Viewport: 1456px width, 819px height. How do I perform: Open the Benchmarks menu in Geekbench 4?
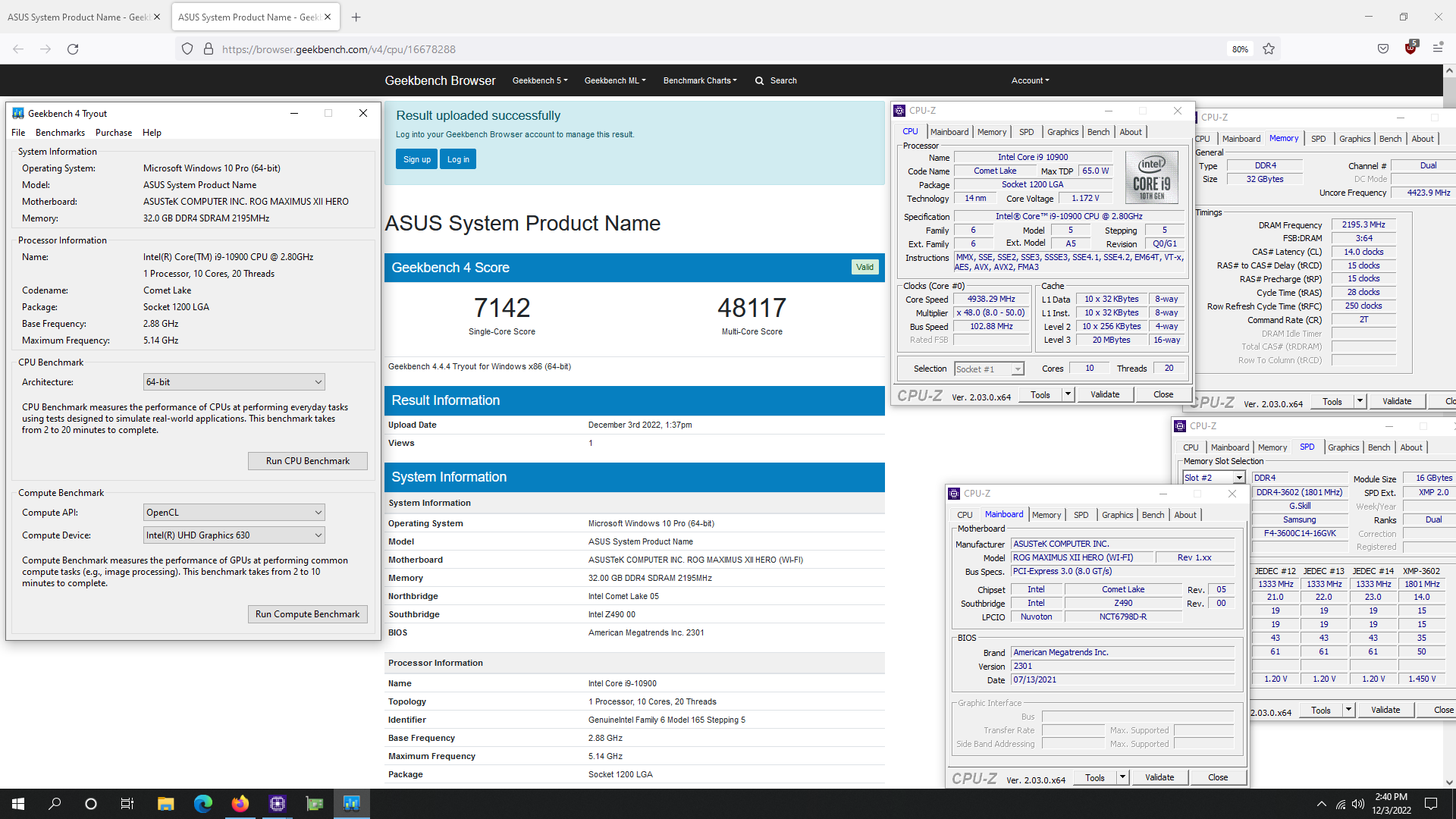pyautogui.click(x=61, y=133)
